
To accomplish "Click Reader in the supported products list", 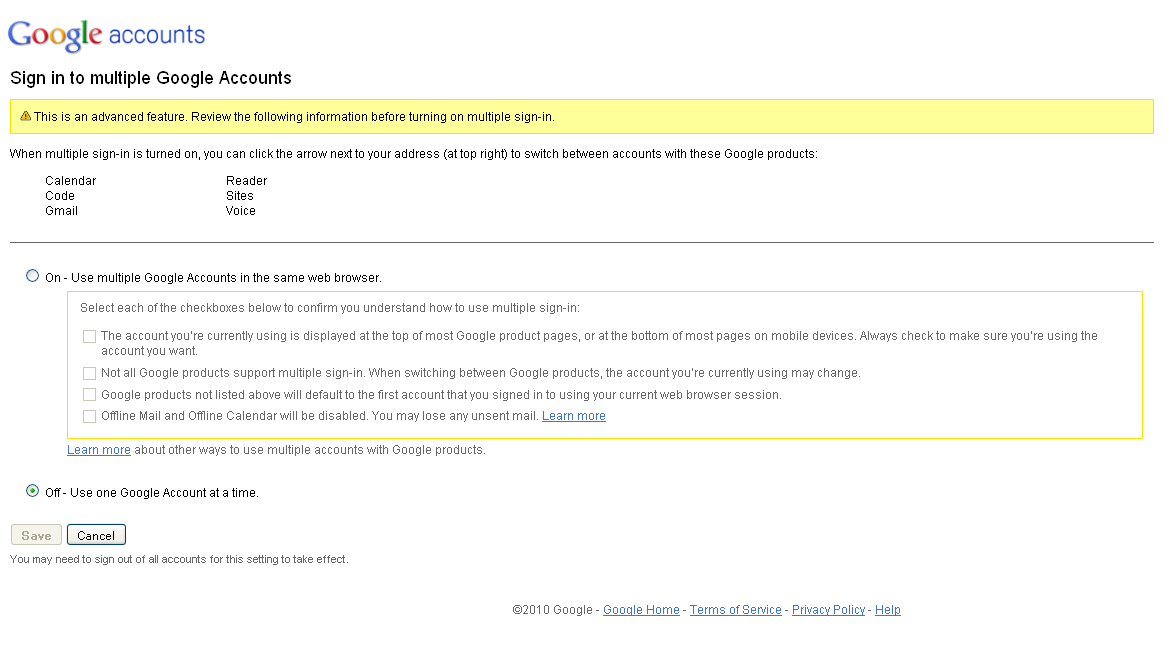I will [x=246, y=181].
